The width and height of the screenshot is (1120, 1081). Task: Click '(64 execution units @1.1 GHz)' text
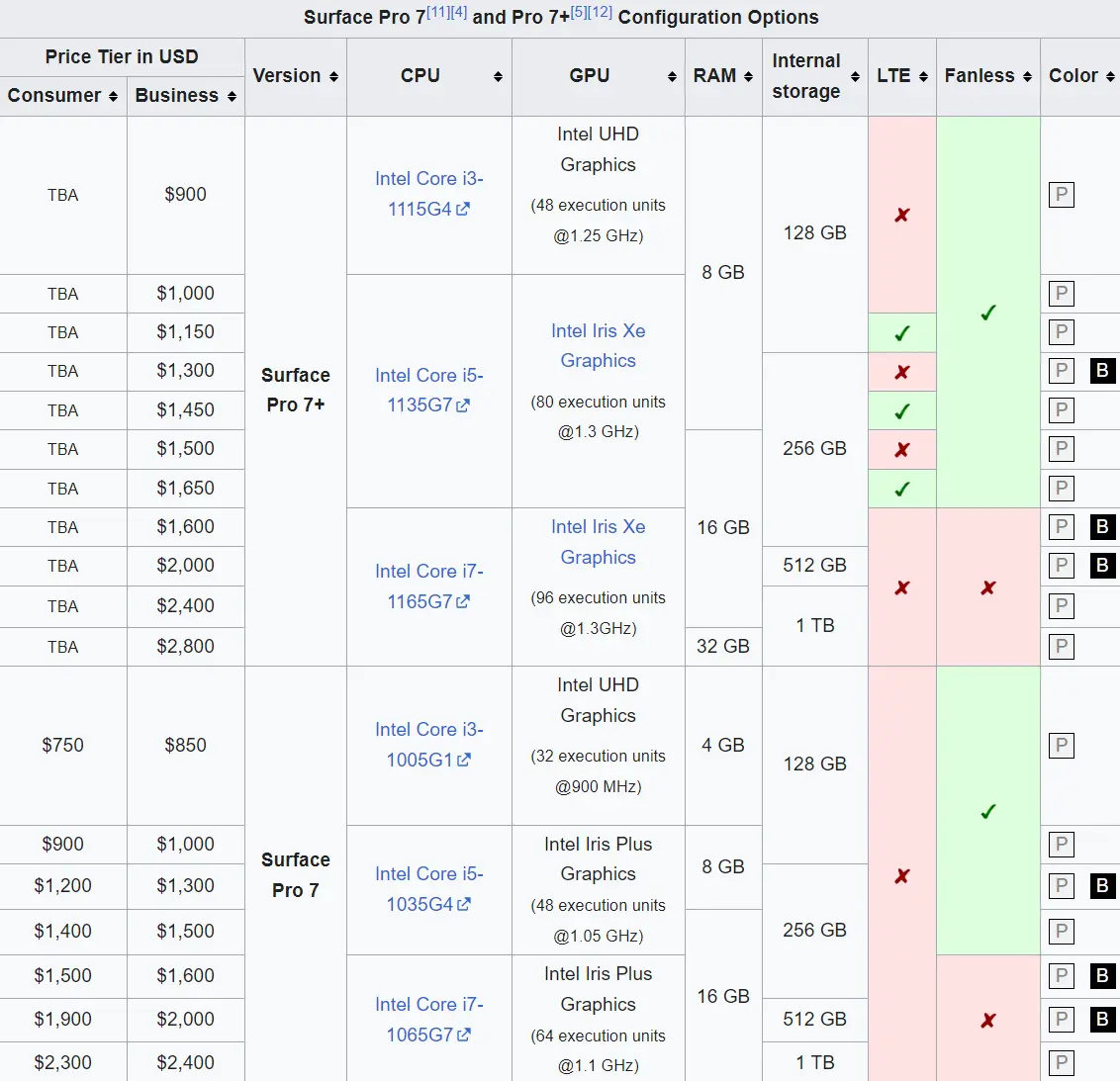[x=598, y=1050]
